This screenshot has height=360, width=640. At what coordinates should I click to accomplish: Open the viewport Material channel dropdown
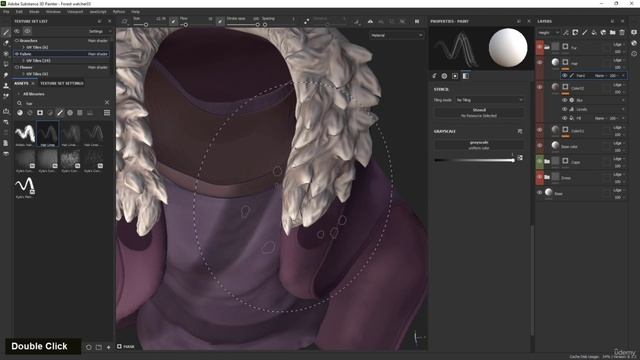tap(396, 36)
